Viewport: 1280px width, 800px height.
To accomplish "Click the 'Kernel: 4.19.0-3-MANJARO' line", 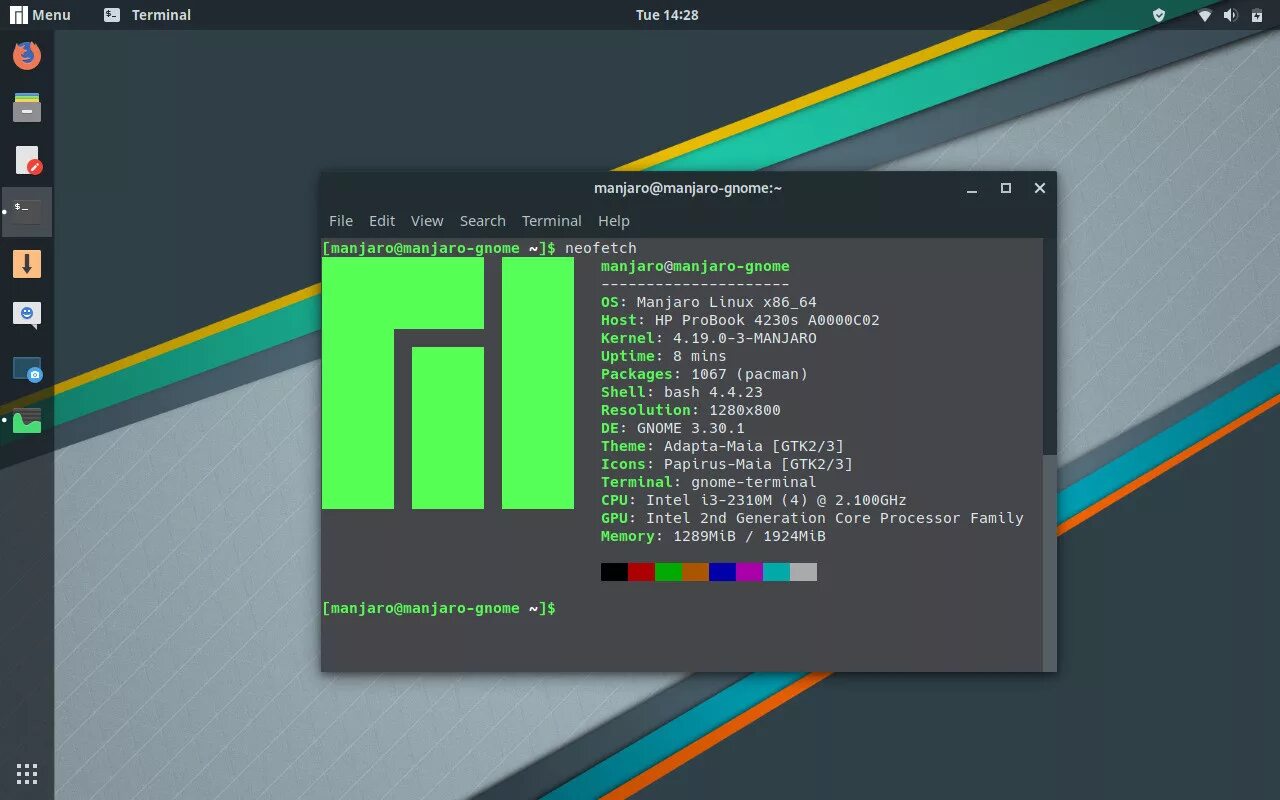I will pyautogui.click(x=709, y=338).
